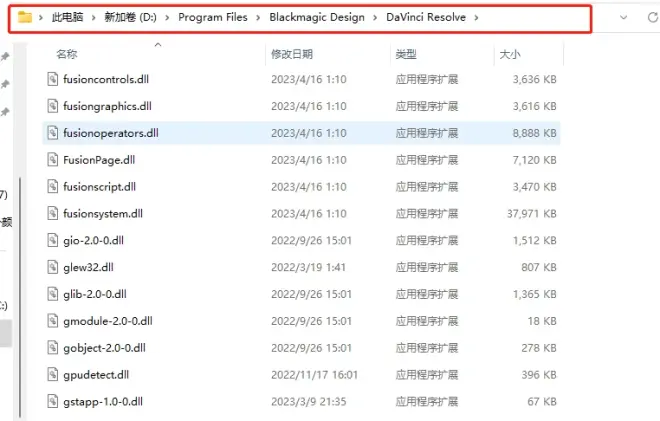The image size is (660, 421).
Task: Click gstapp-1.0-0.dll file icon
Action: click(x=53, y=401)
